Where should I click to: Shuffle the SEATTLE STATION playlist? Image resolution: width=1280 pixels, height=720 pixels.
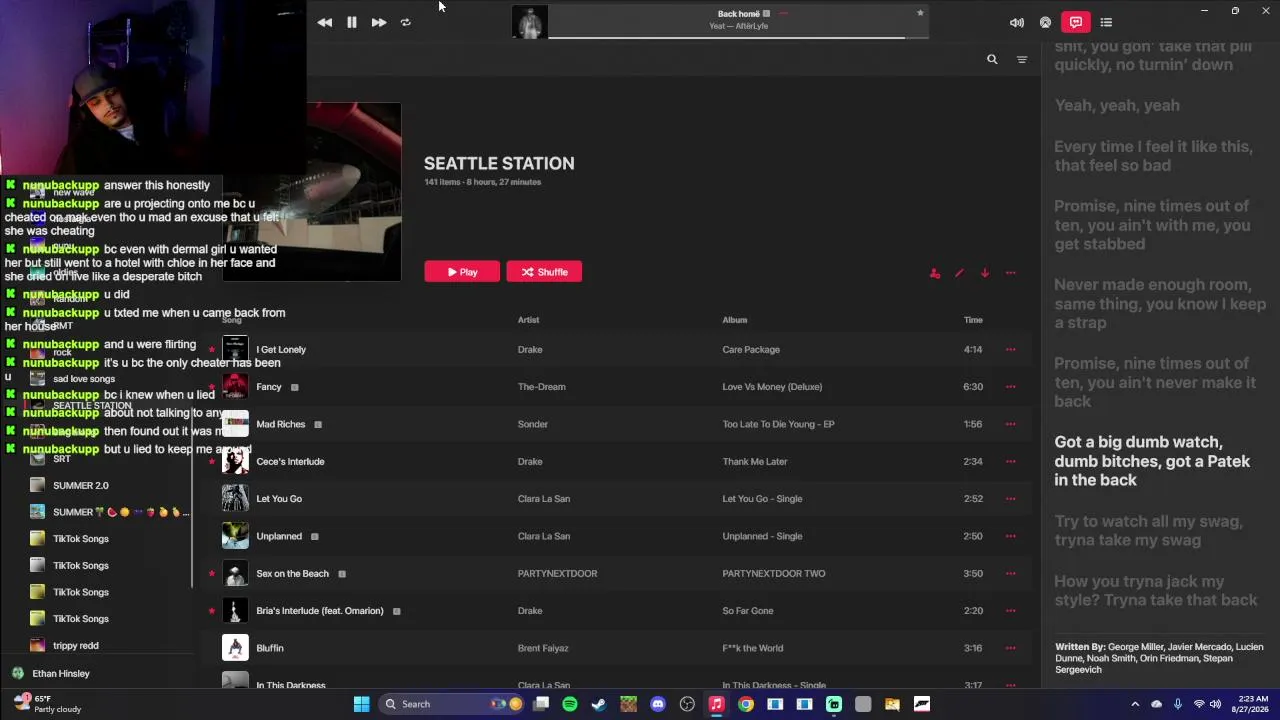[544, 272]
